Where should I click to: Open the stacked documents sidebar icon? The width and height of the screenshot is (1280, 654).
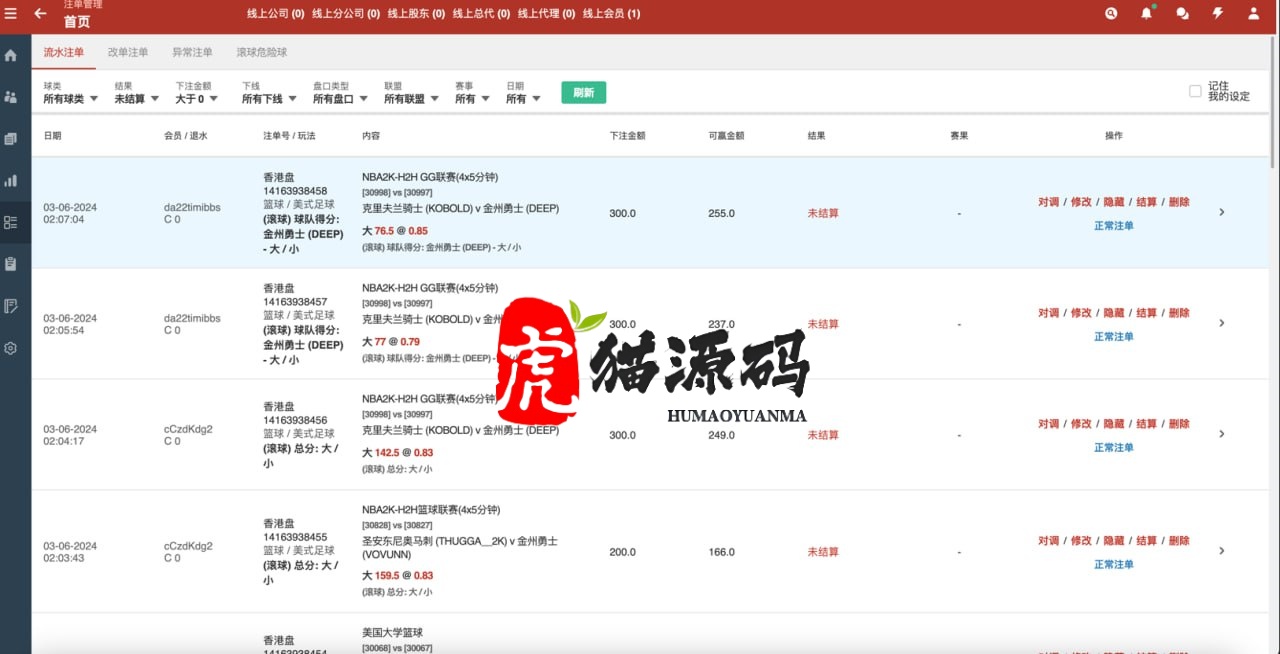[11, 139]
